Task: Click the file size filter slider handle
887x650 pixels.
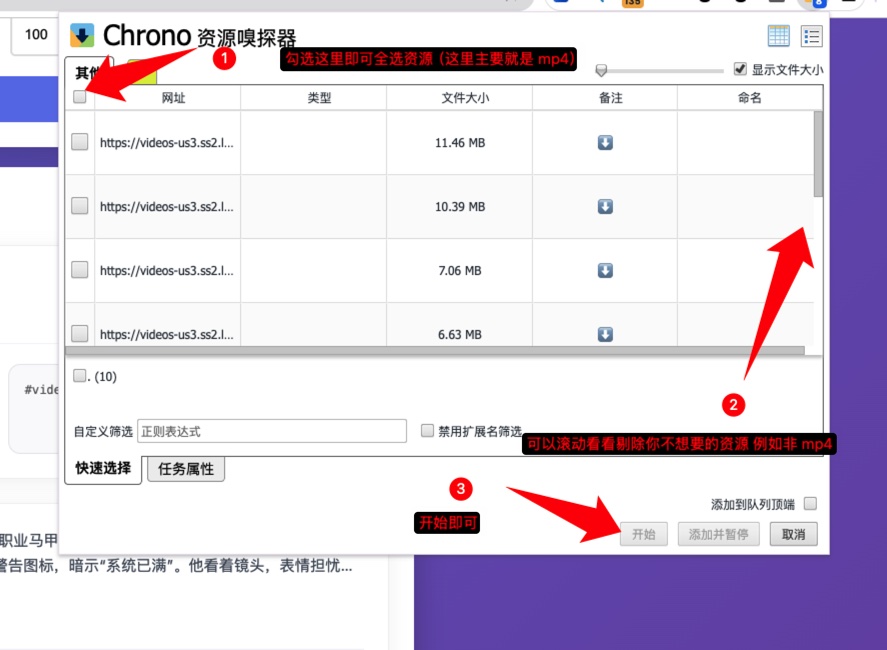Action: click(601, 70)
